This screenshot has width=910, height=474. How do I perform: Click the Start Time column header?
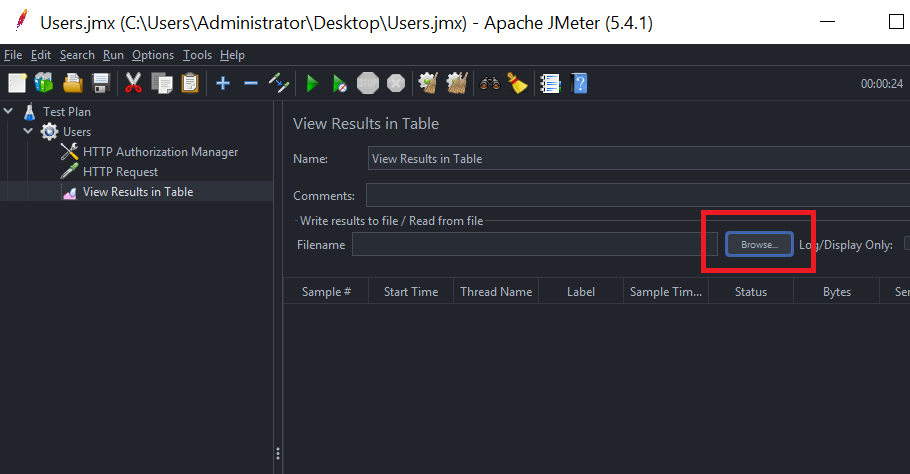tap(411, 292)
